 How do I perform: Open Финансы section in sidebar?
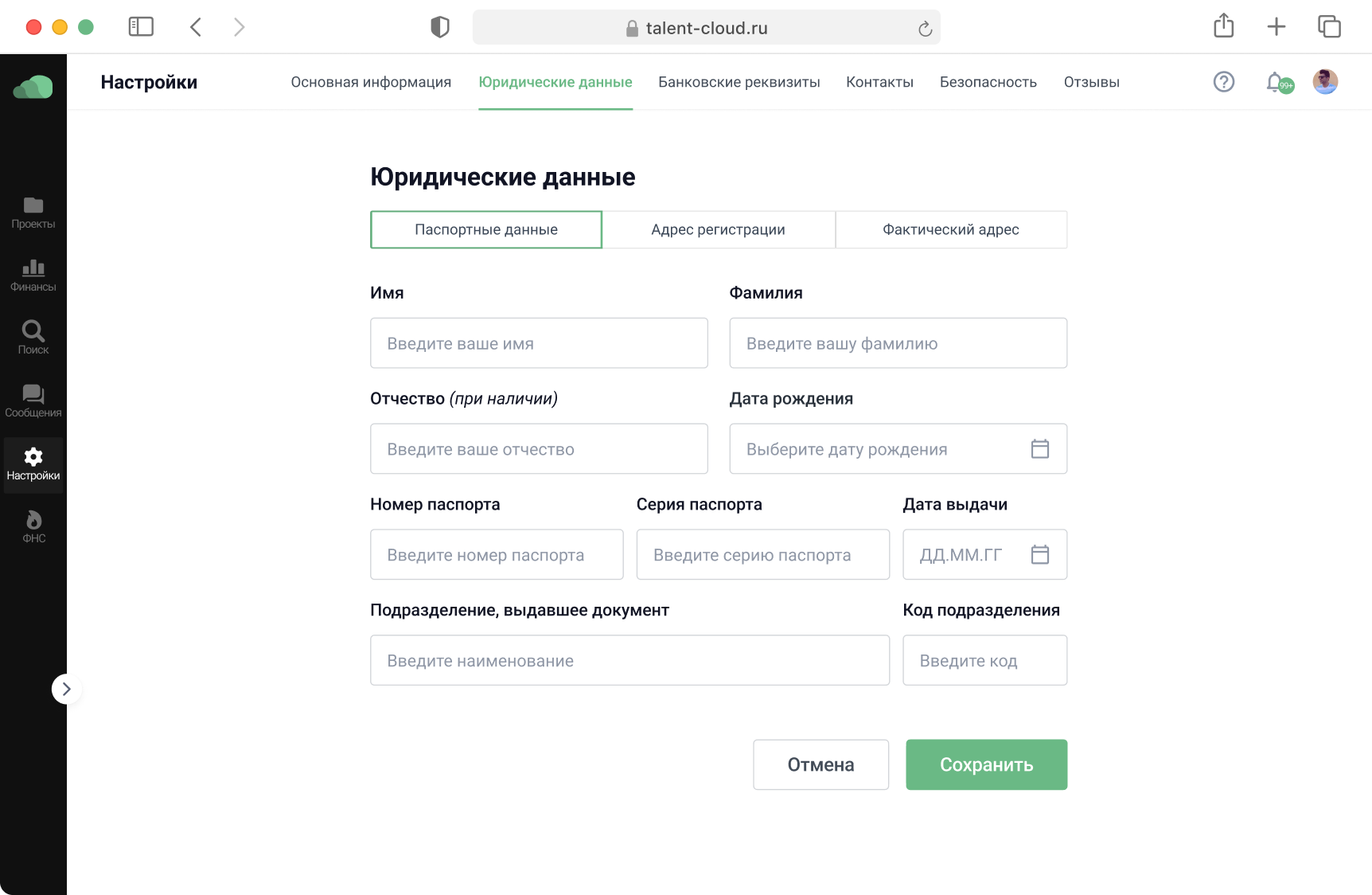coord(33,276)
